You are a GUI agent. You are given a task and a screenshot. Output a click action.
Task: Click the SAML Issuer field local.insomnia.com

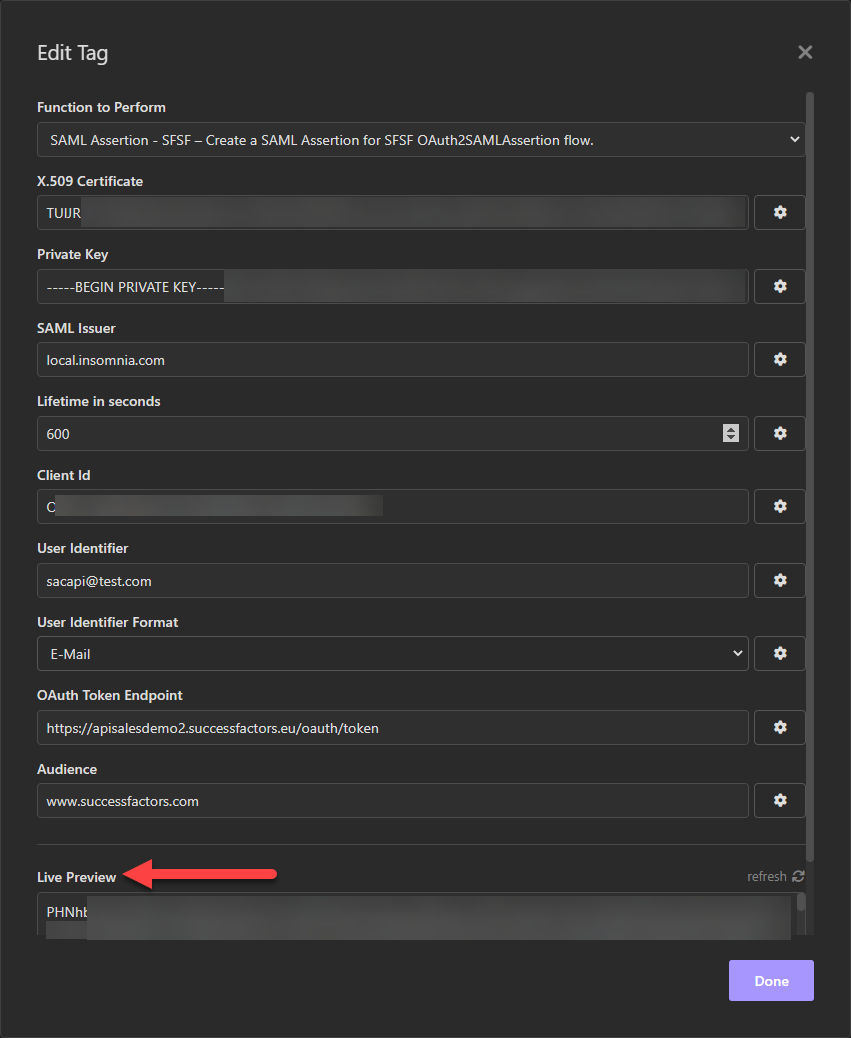(x=392, y=359)
